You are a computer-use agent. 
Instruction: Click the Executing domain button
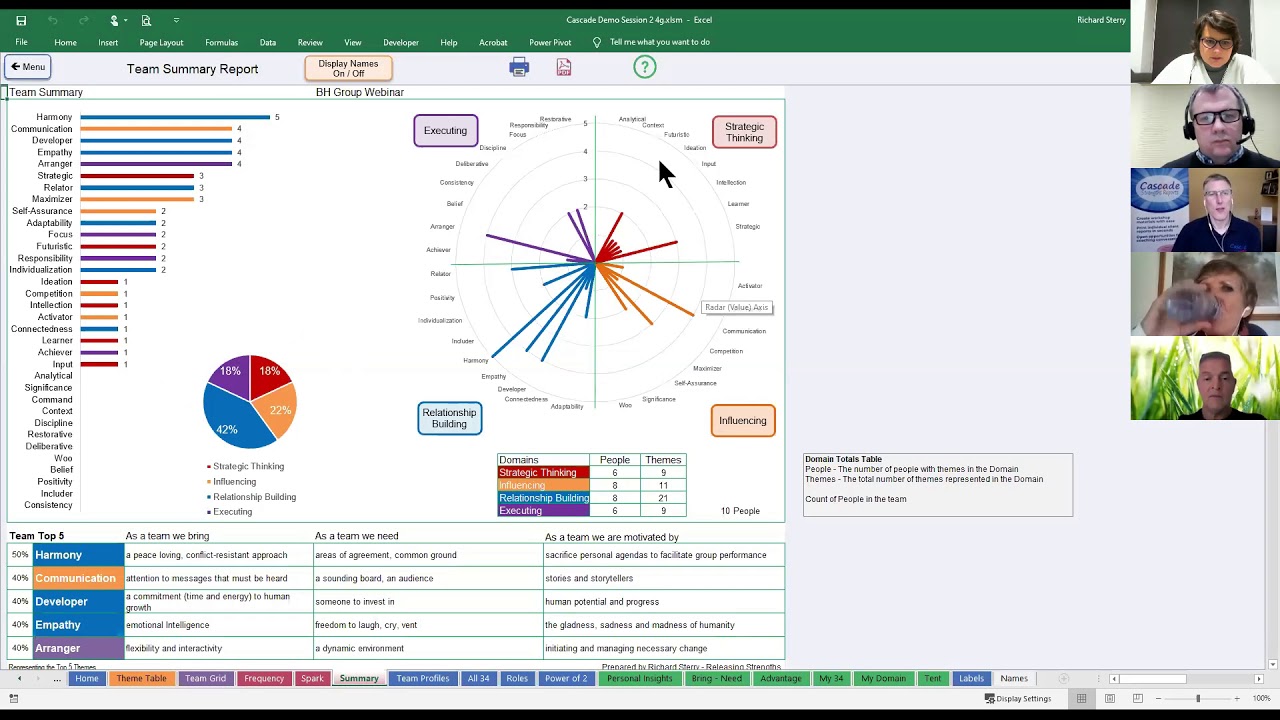coord(445,131)
